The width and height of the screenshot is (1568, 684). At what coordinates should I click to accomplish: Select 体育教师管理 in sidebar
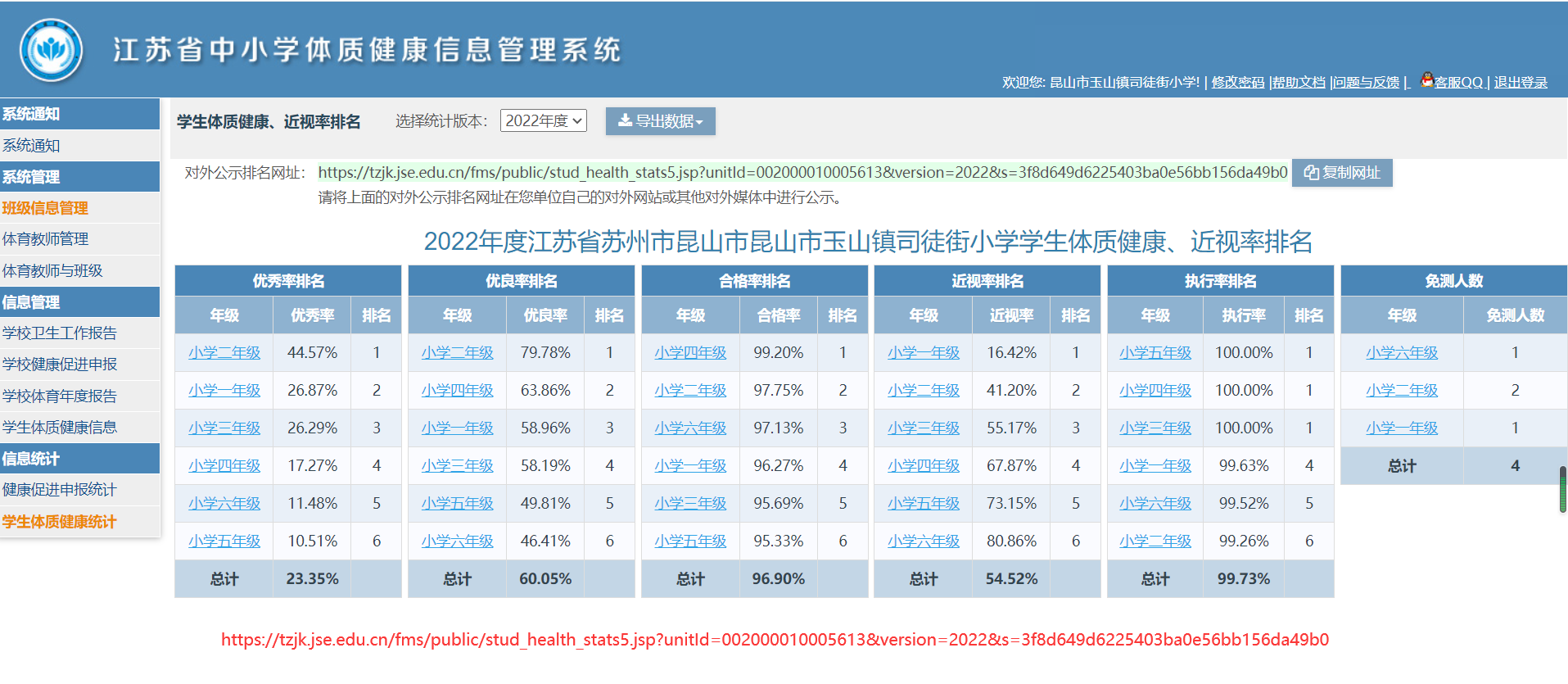[80, 239]
